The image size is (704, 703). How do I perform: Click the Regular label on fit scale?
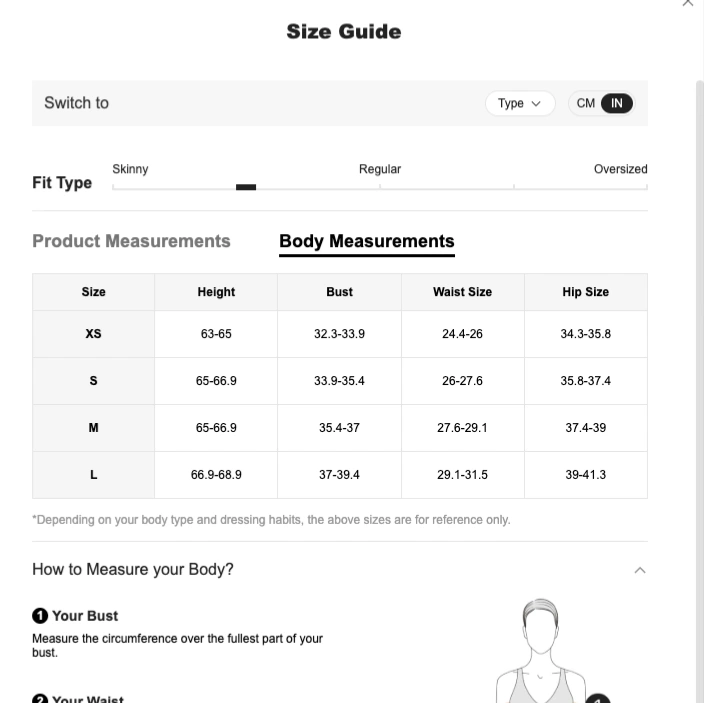coord(380,169)
